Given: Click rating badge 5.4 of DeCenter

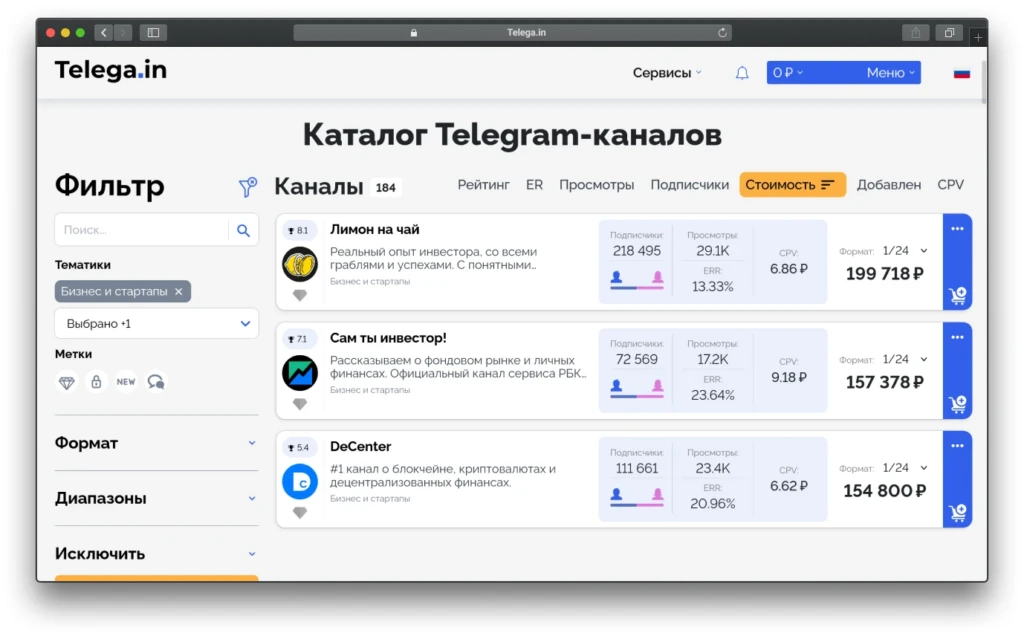Looking at the screenshot, I should (x=298, y=447).
